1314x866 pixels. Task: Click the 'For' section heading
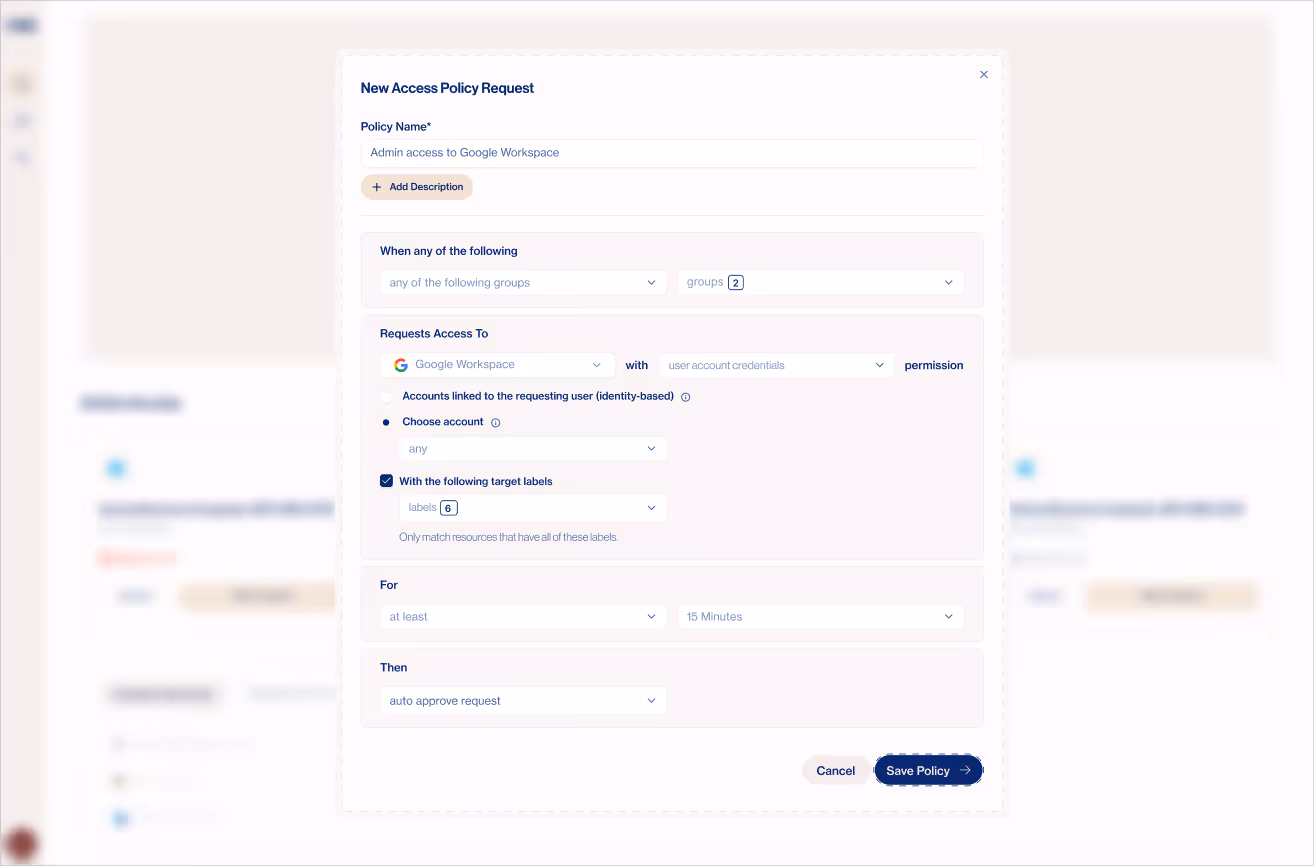(389, 585)
